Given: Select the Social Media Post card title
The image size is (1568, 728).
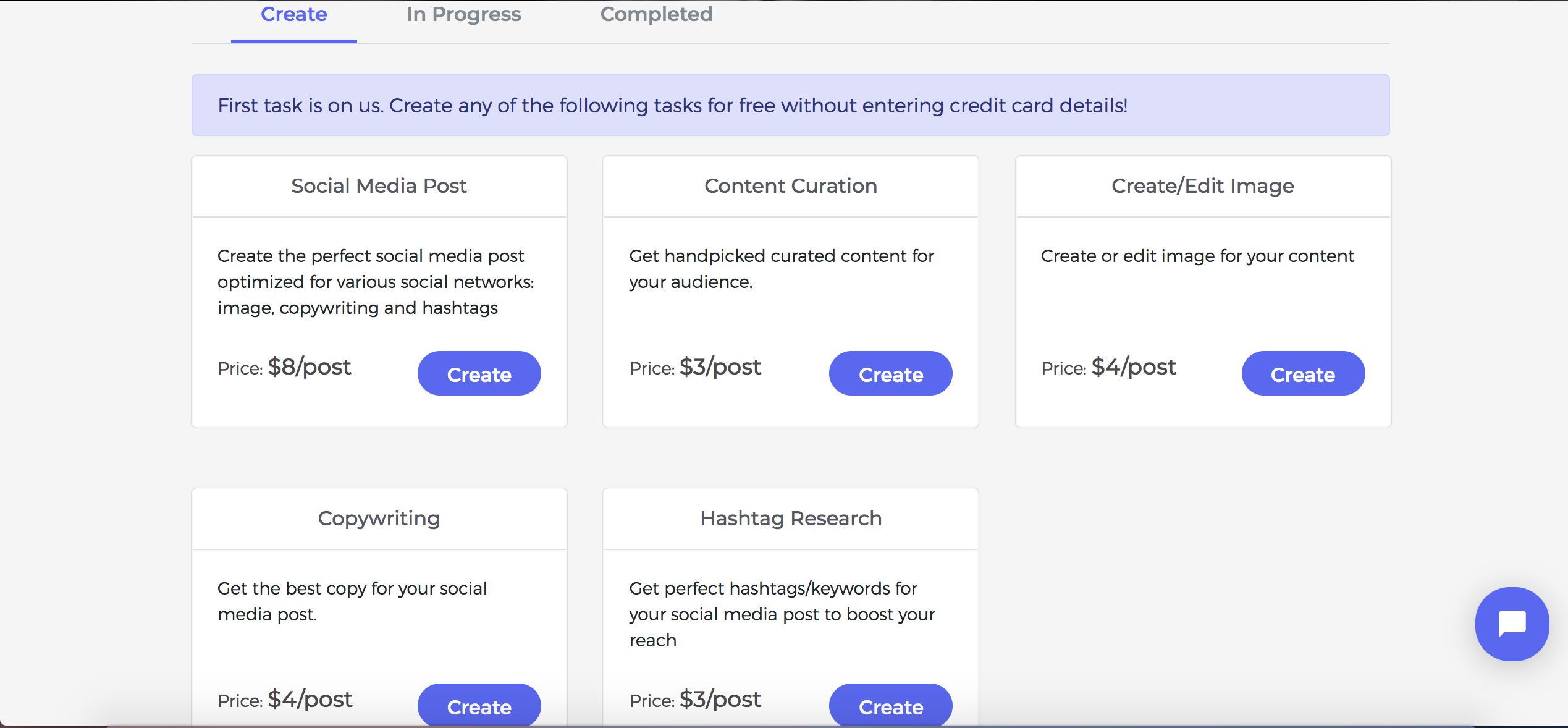Looking at the screenshot, I should (x=379, y=186).
